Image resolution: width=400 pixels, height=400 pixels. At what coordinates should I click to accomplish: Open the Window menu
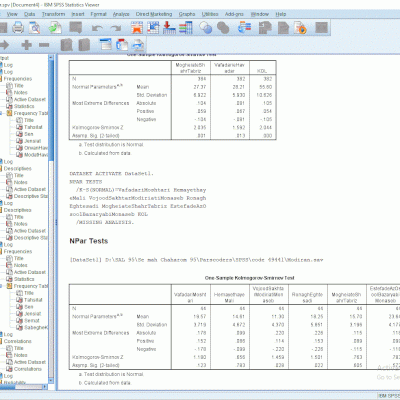coord(260,14)
